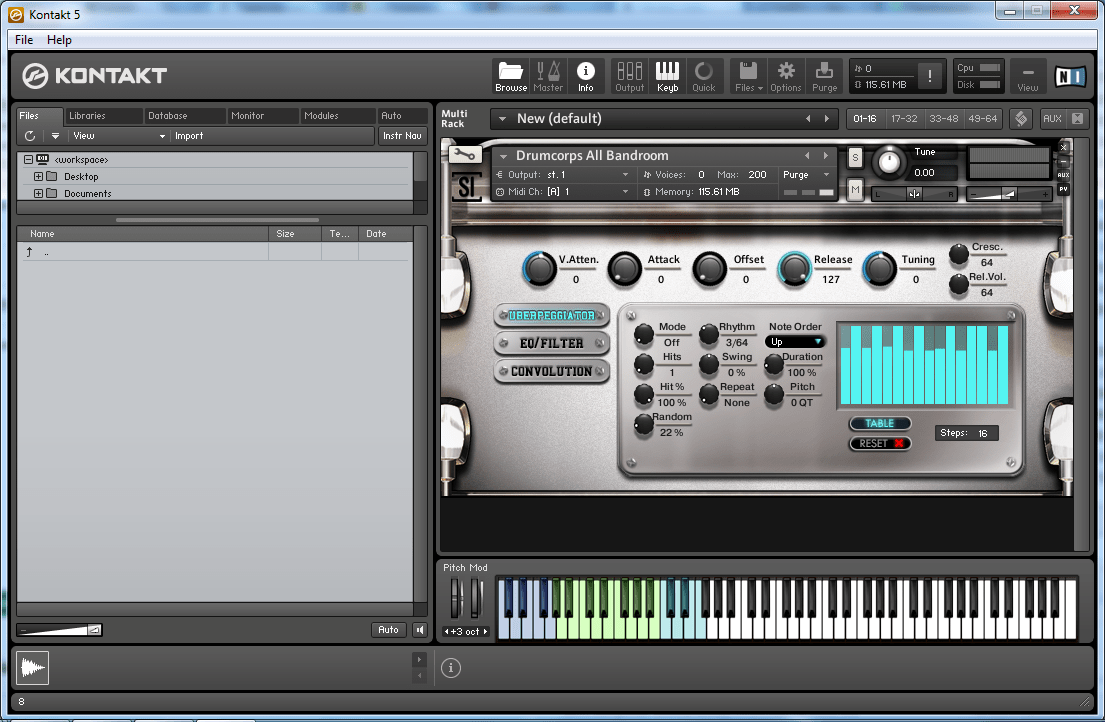Show rack page 33-48
The width and height of the screenshot is (1105, 722).
click(944, 118)
